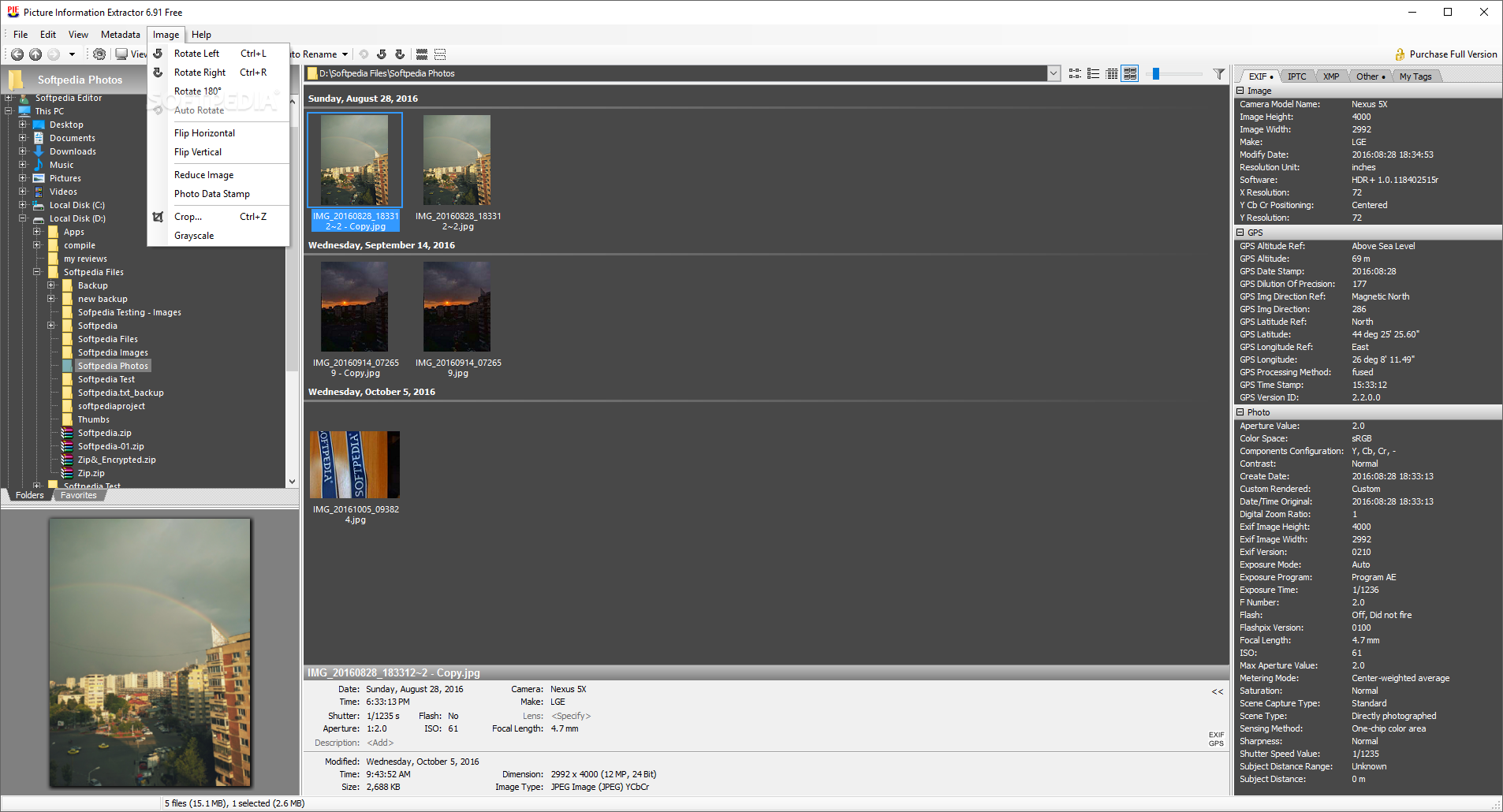Collapse the Local Disk (D:) node
Screen dimensions: 1503x812
(x=23, y=218)
